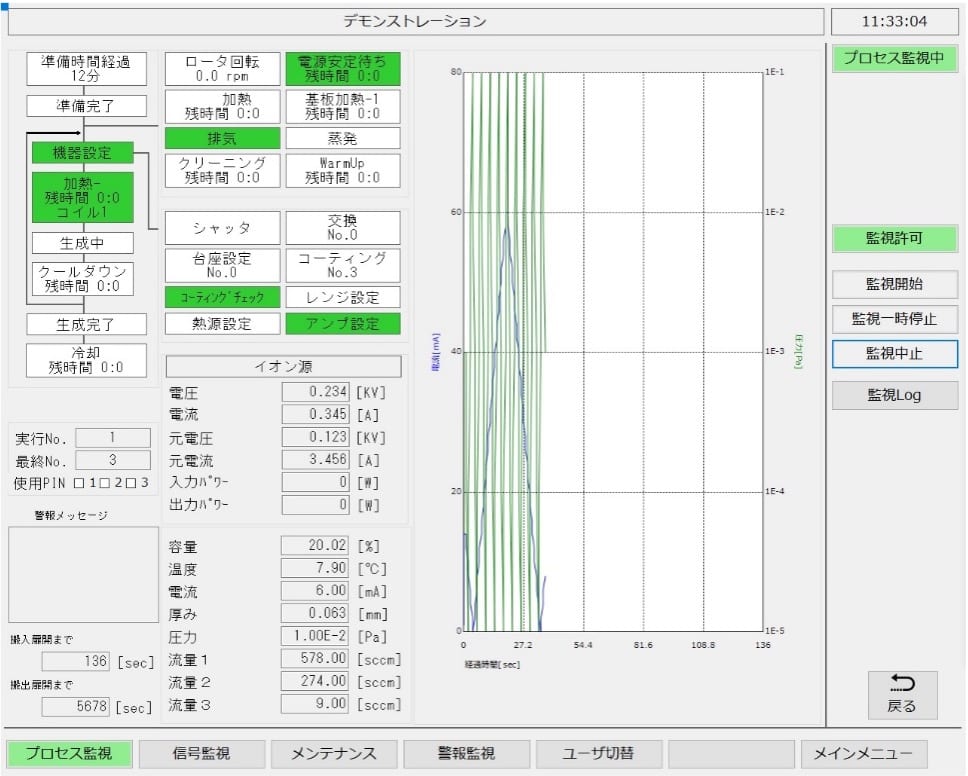
Task: Open the 警報監視 tab
Action: tap(466, 753)
